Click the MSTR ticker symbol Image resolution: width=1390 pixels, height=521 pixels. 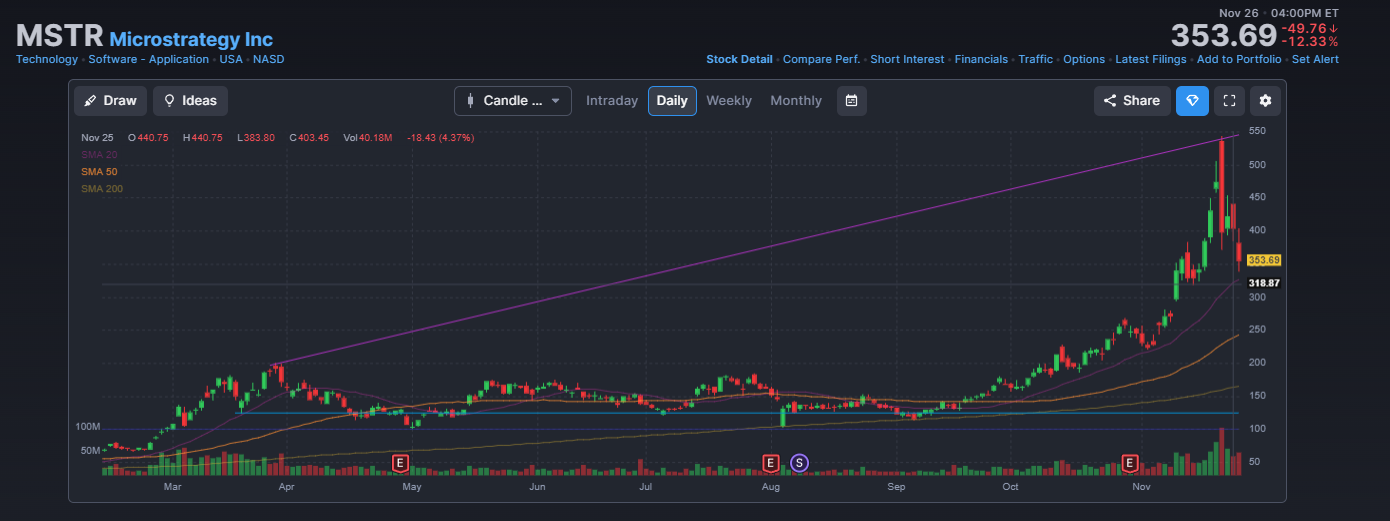(x=60, y=36)
